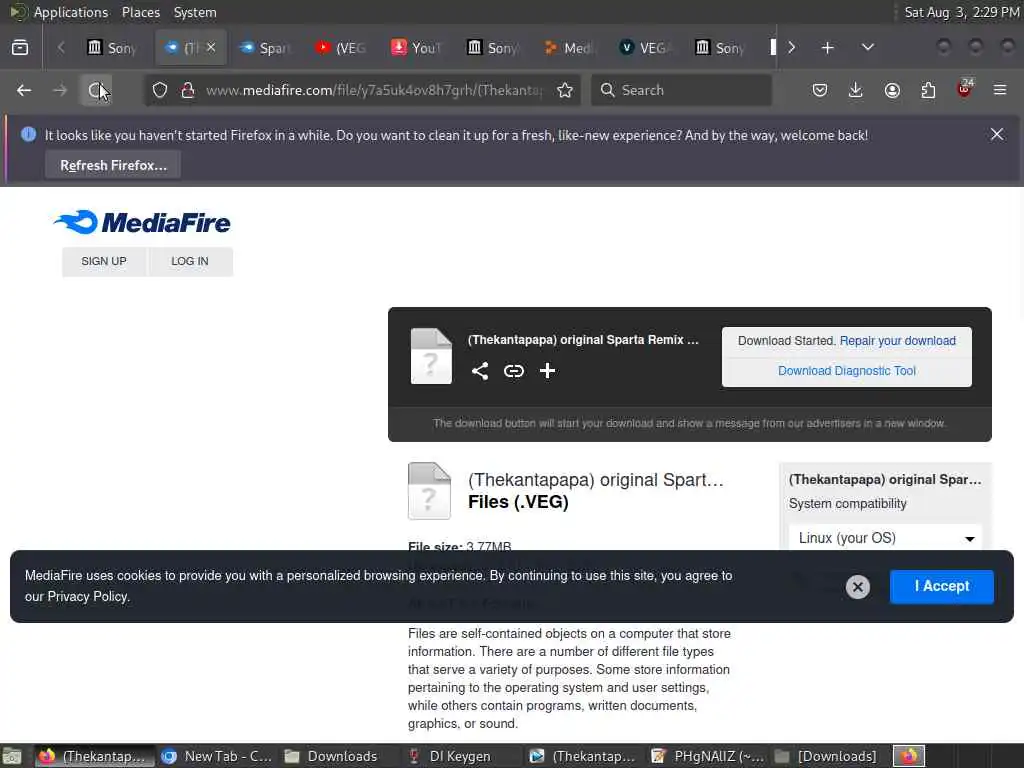View site security padlock information

(x=188, y=90)
